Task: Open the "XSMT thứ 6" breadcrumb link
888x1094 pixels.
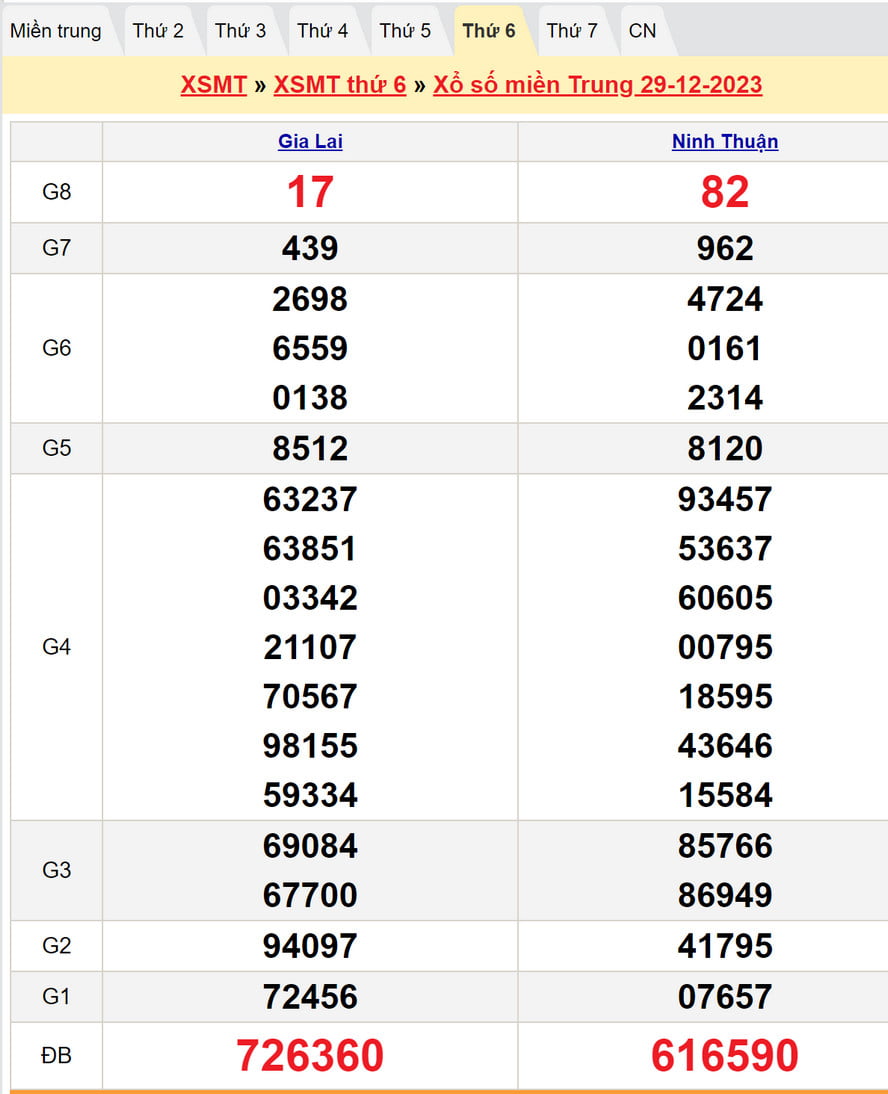Action: click(x=340, y=84)
